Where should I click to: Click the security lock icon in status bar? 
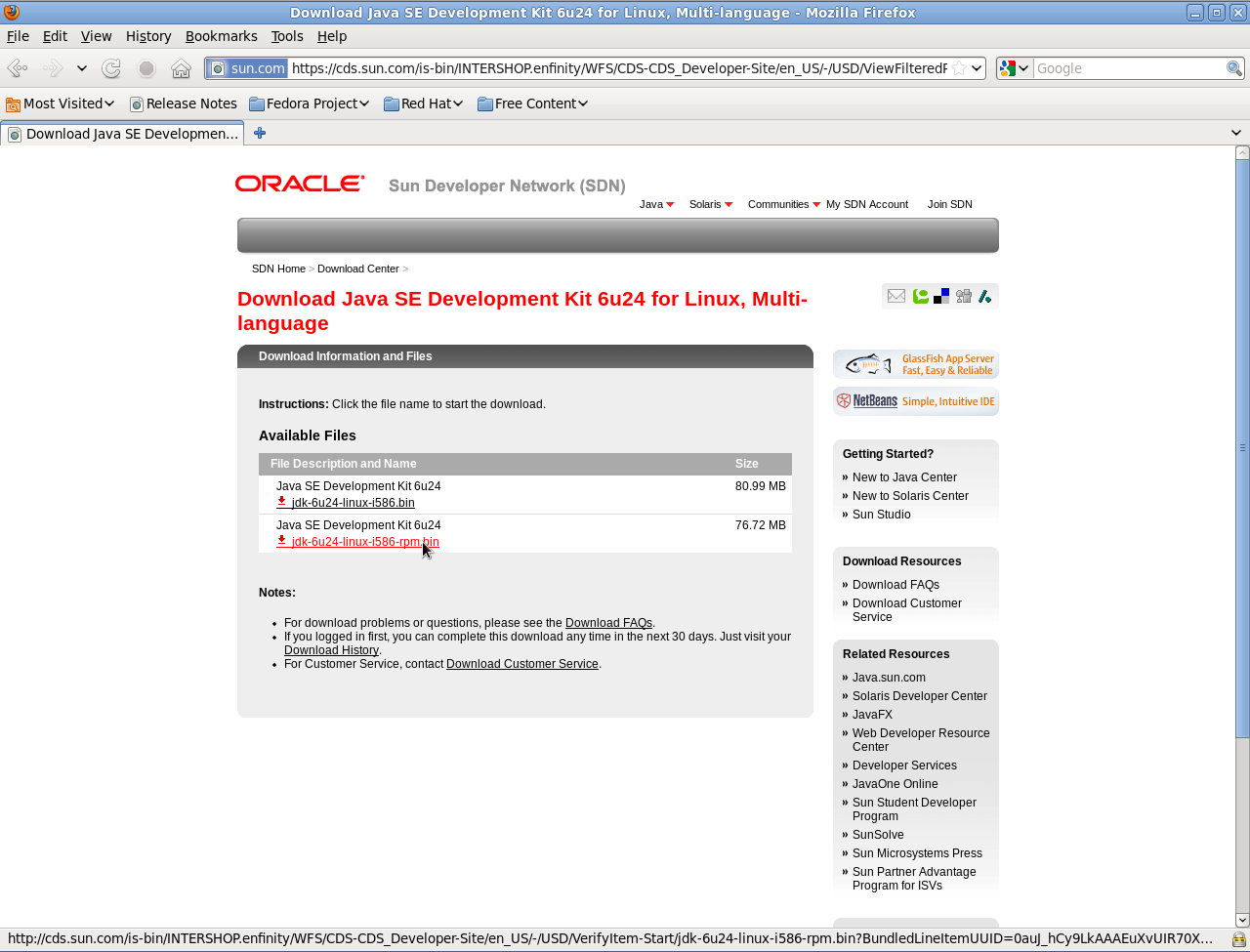click(x=1238, y=939)
